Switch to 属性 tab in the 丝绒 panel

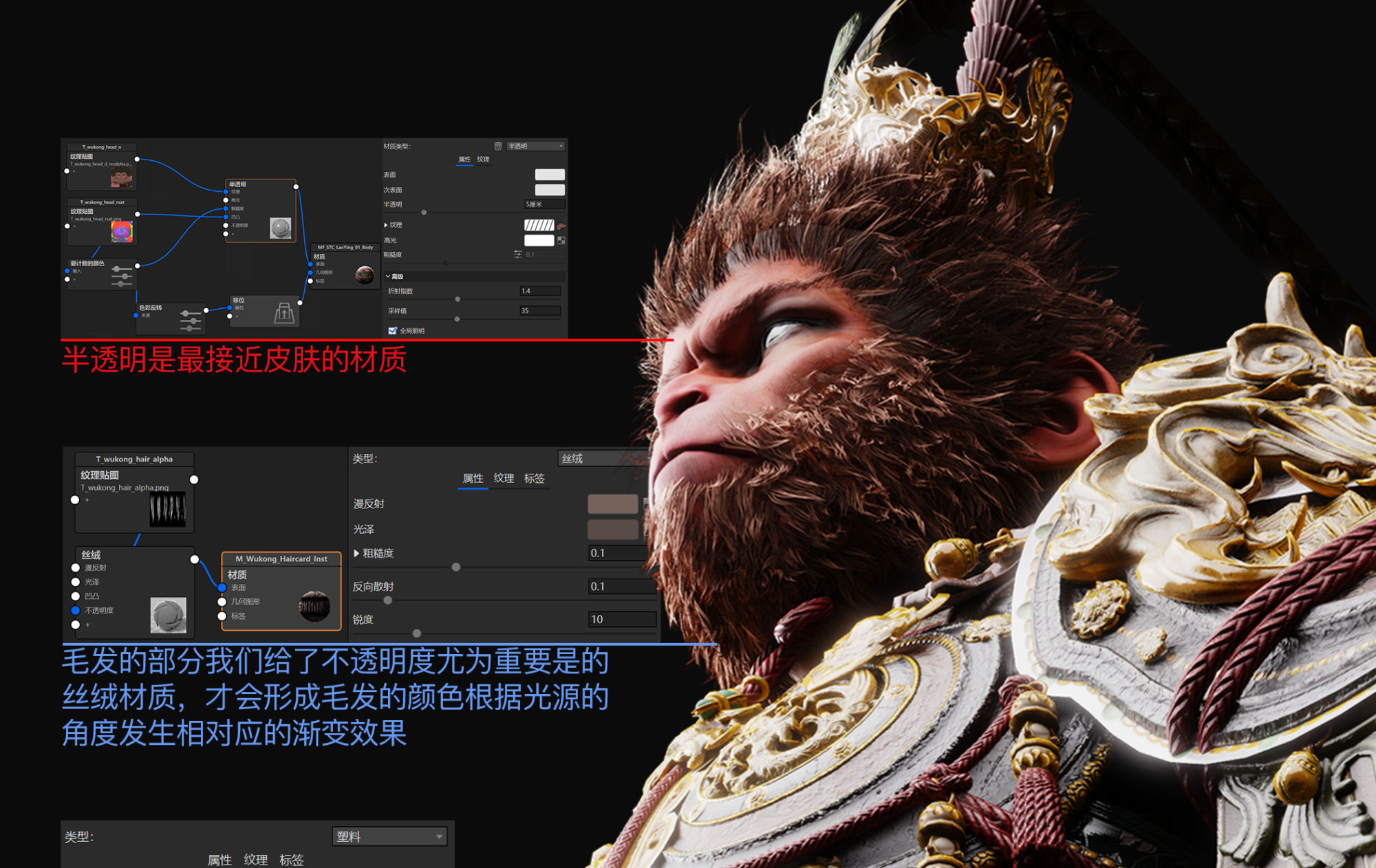click(x=473, y=478)
